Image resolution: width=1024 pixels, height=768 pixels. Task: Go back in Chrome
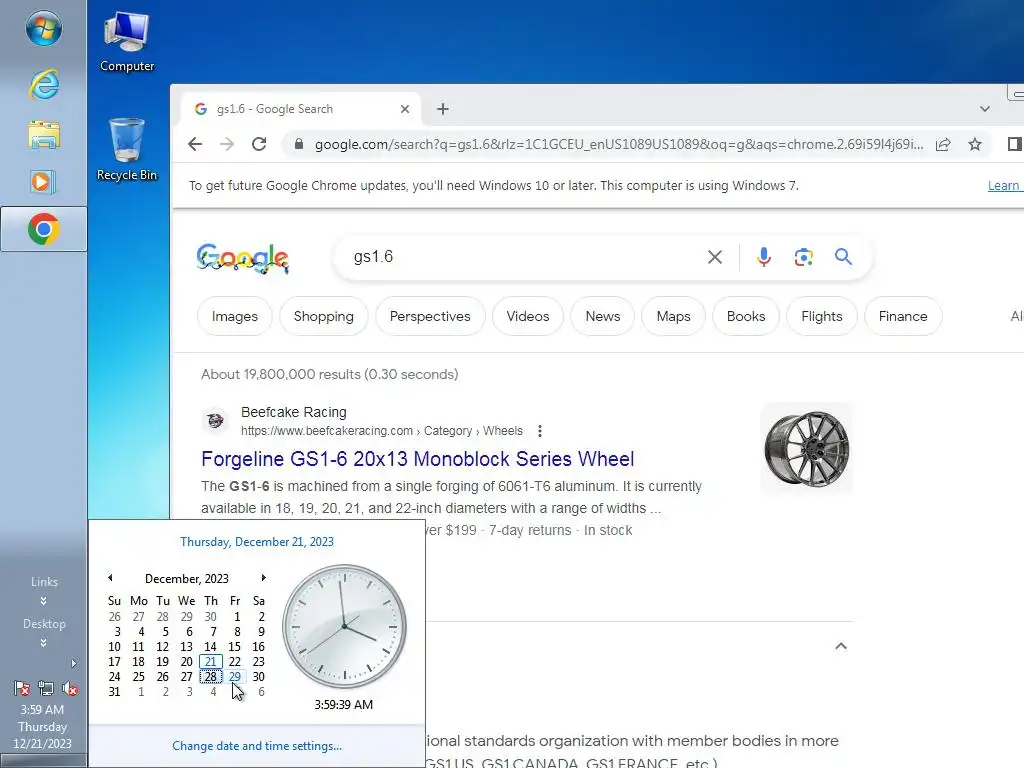pyautogui.click(x=195, y=144)
